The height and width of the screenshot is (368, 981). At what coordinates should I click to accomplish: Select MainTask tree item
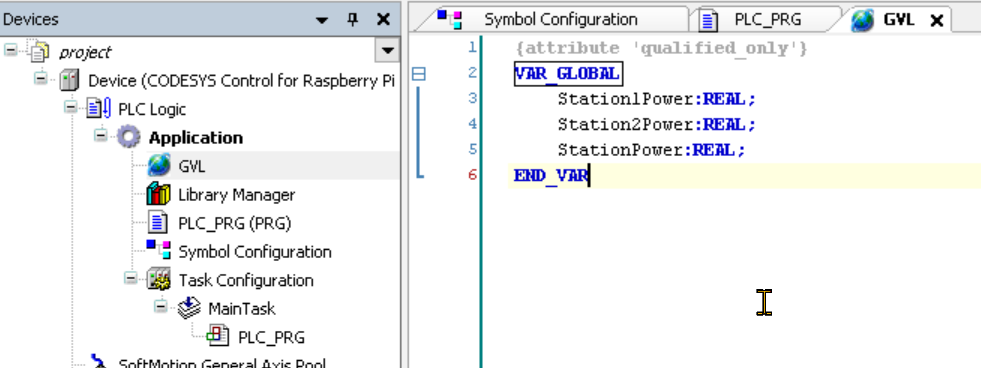tap(241, 309)
